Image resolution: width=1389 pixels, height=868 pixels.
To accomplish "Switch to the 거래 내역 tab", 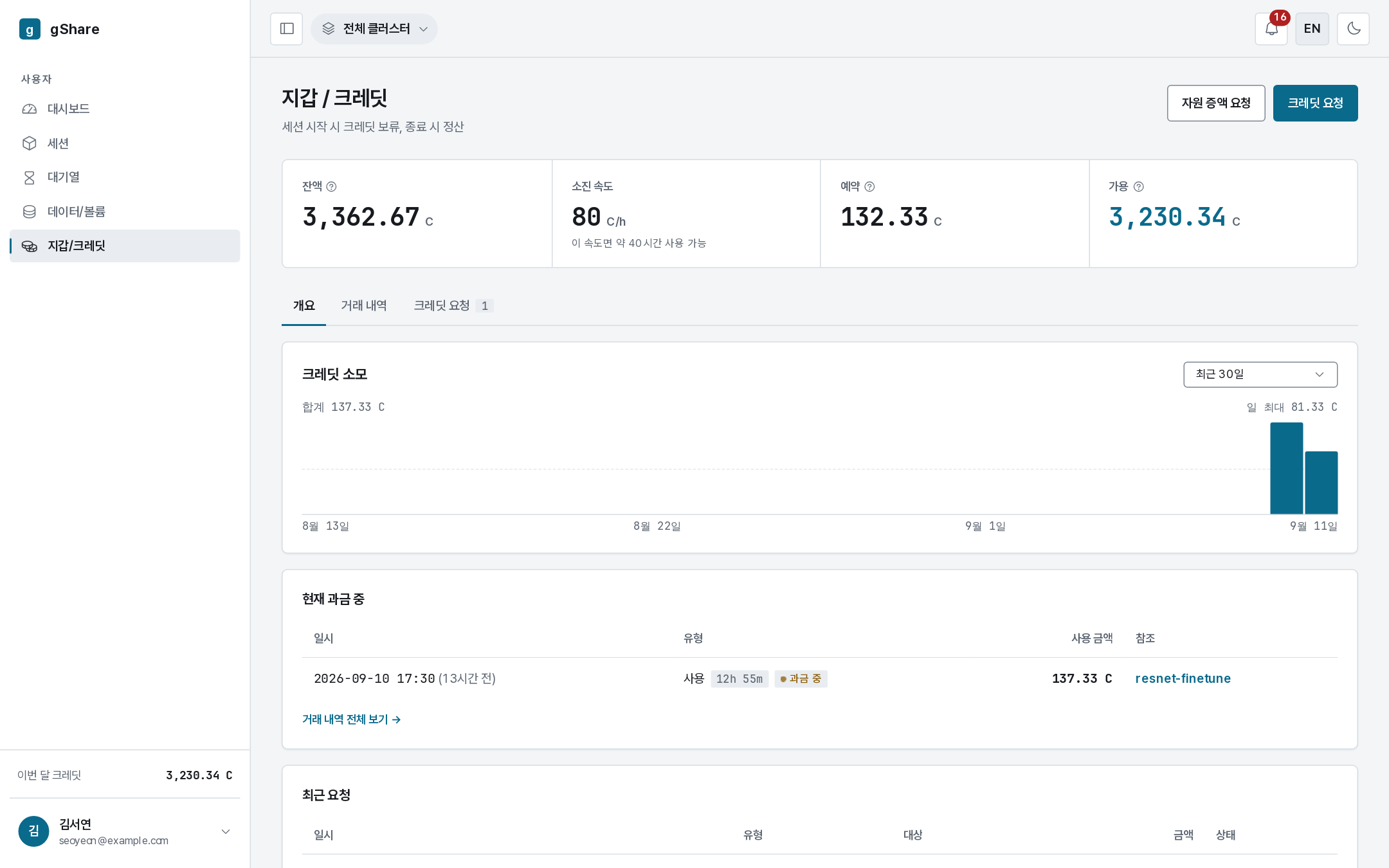I will coord(364,306).
